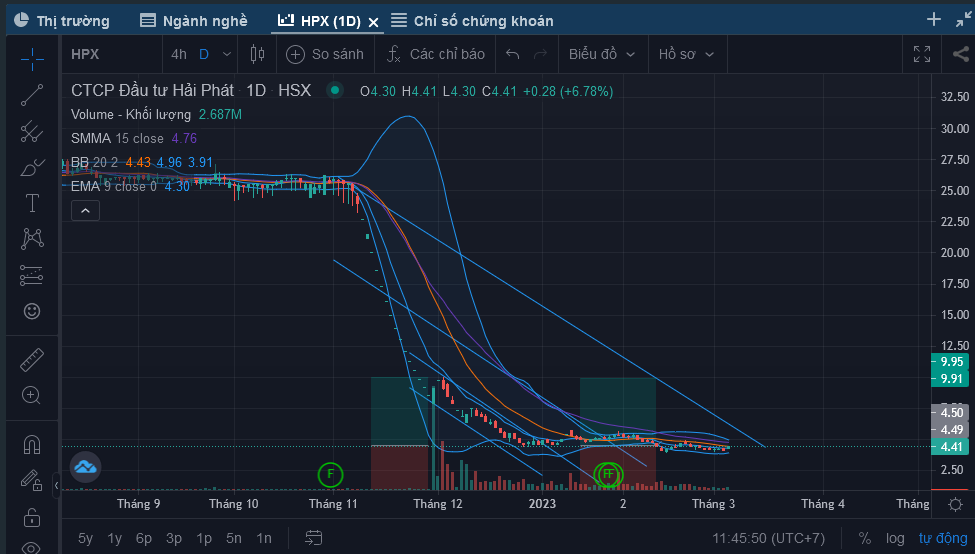
Task: Set the range to 1y
Action: pos(114,538)
